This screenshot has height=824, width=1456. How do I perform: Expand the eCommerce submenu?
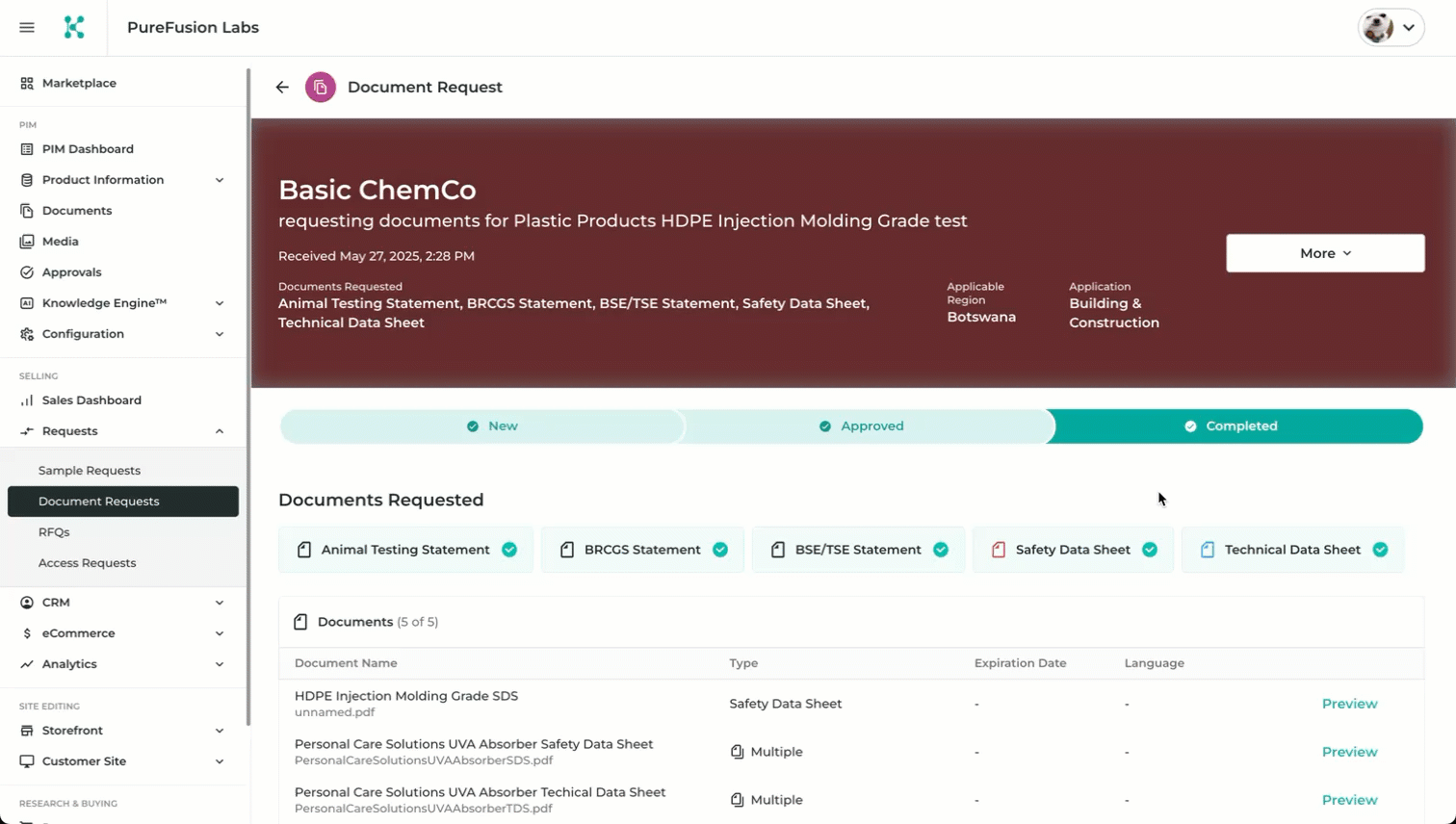220,633
